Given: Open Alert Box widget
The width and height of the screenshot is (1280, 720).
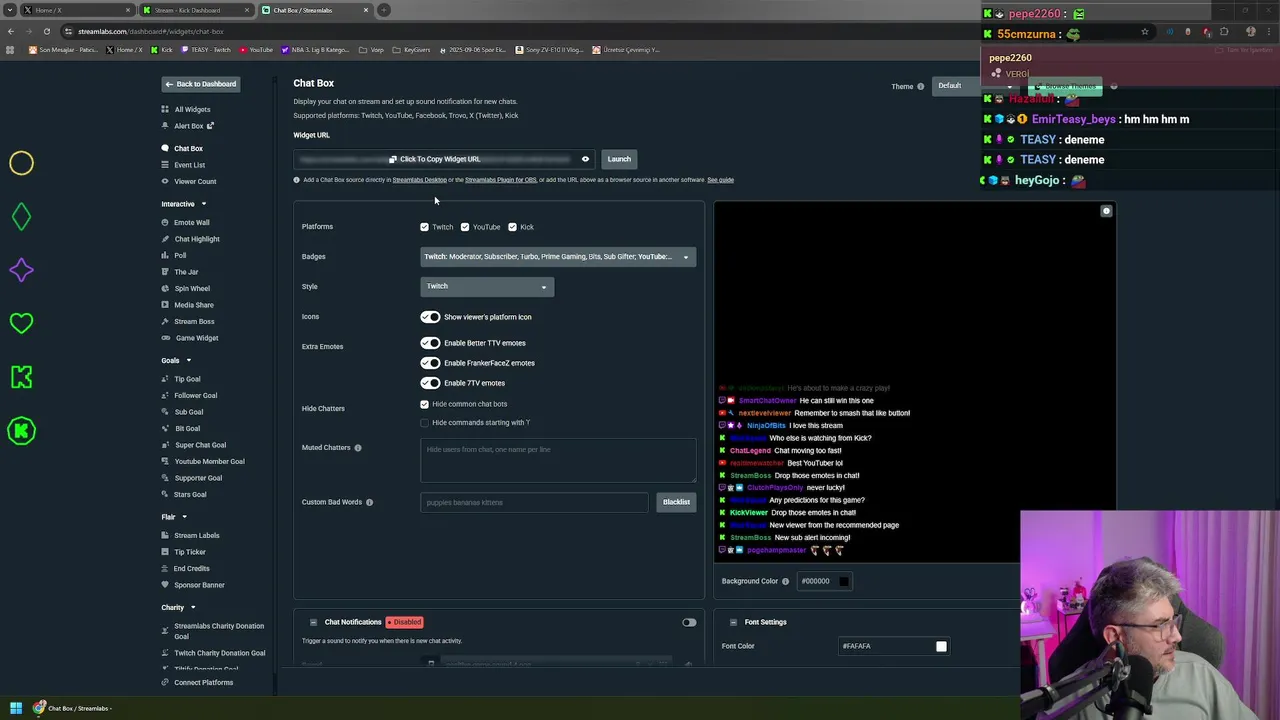Looking at the screenshot, I should pyautogui.click(x=189, y=126).
